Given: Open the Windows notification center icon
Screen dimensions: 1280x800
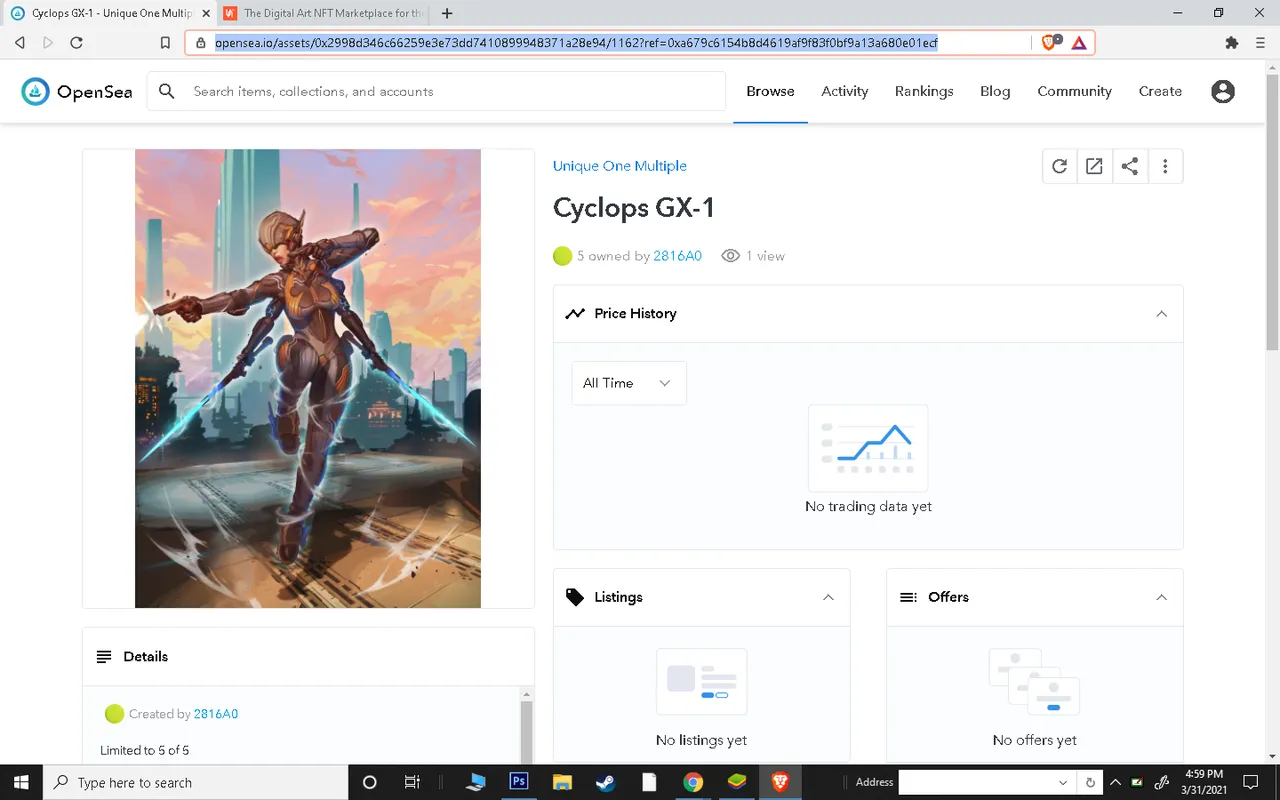Looking at the screenshot, I should pyautogui.click(x=1250, y=782).
